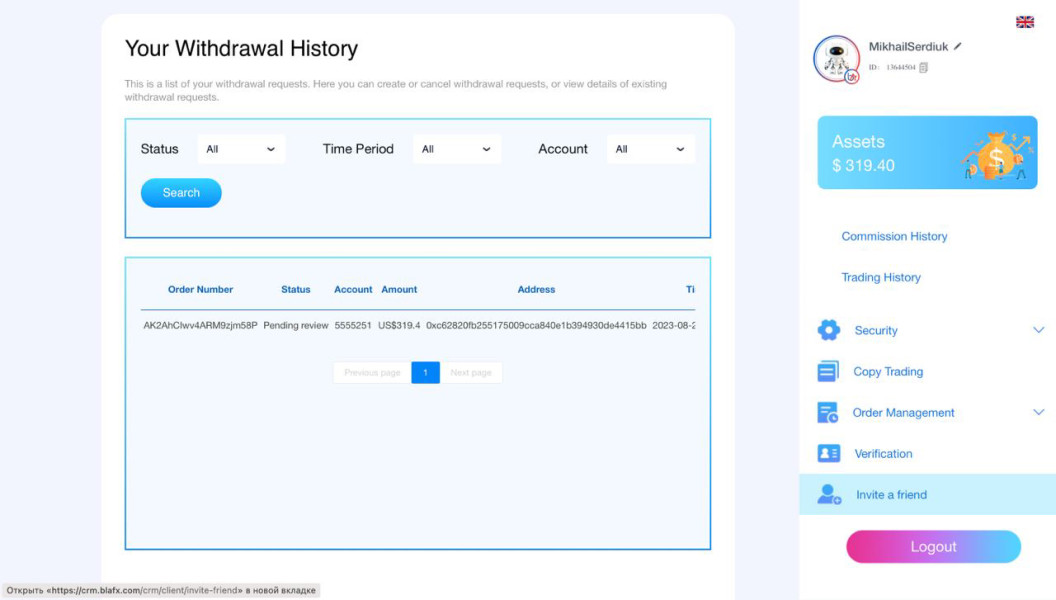Click the Search button
This screenshot has width=1056, height=600.
click(x=181, y=193)
